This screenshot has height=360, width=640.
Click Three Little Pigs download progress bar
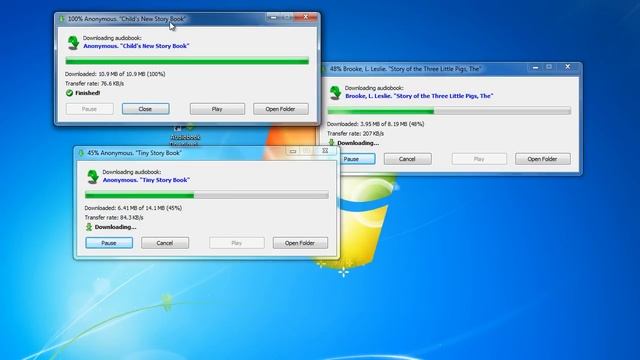tap(449, 111)
